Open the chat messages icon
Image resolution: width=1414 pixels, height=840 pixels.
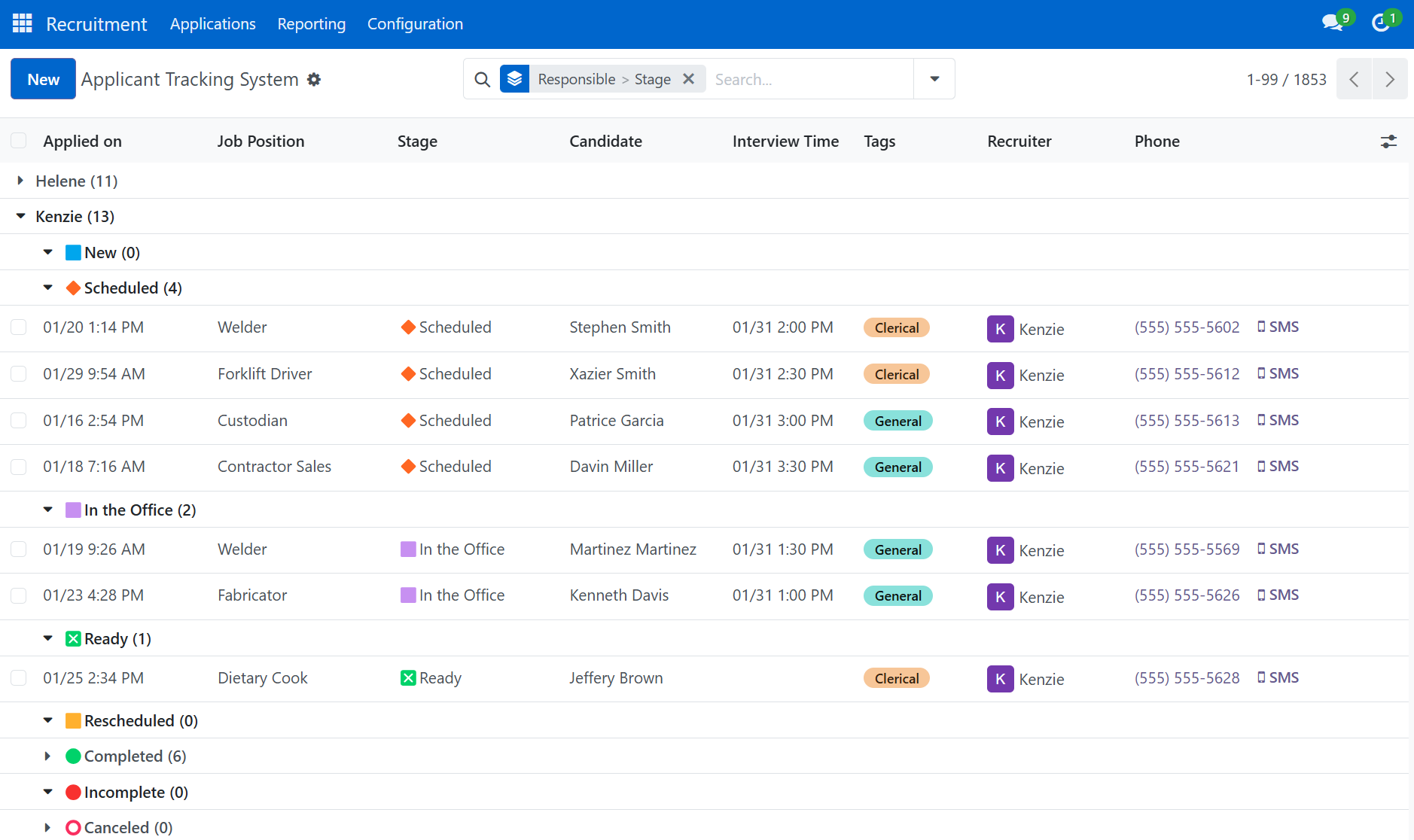coord(1332,23)
